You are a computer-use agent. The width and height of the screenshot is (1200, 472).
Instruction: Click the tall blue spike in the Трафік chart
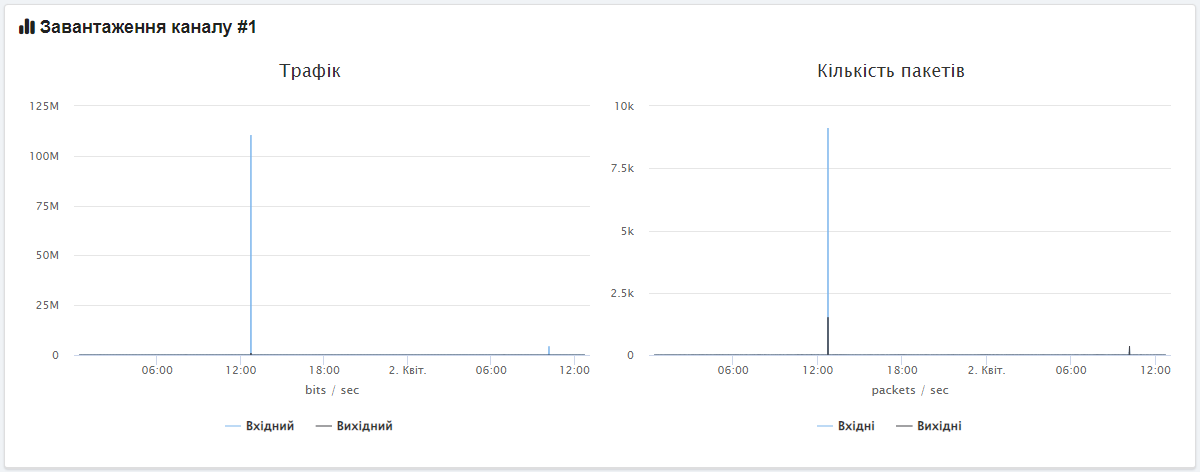[x=251, y=240]
